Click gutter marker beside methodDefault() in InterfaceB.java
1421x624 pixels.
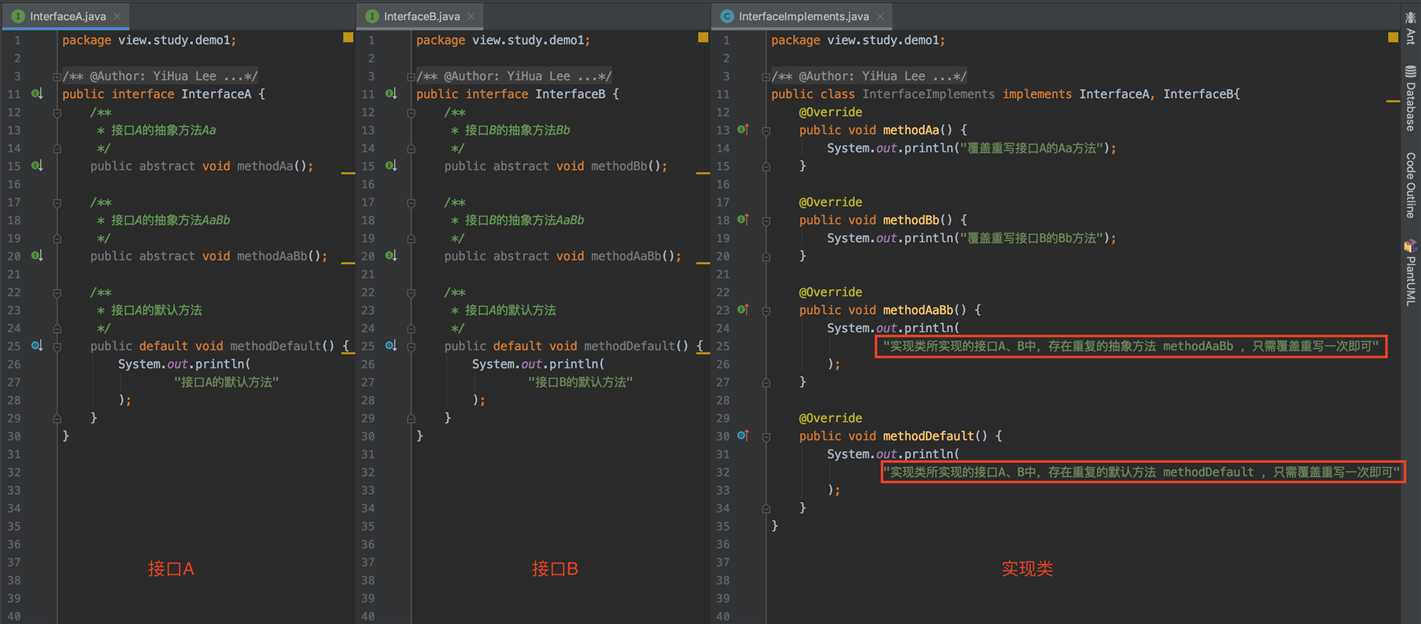[391, 346]
